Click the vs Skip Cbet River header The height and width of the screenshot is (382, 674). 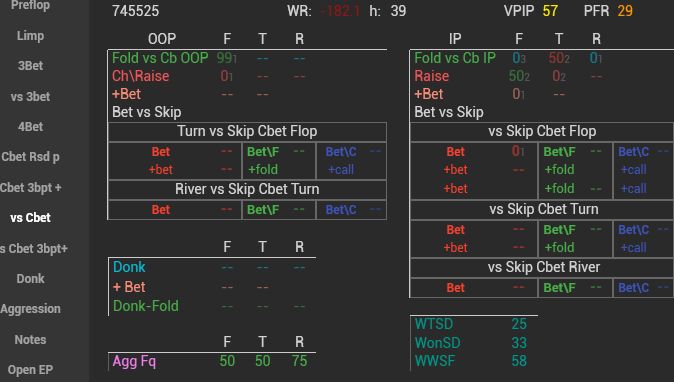click(x=544, y=267)
